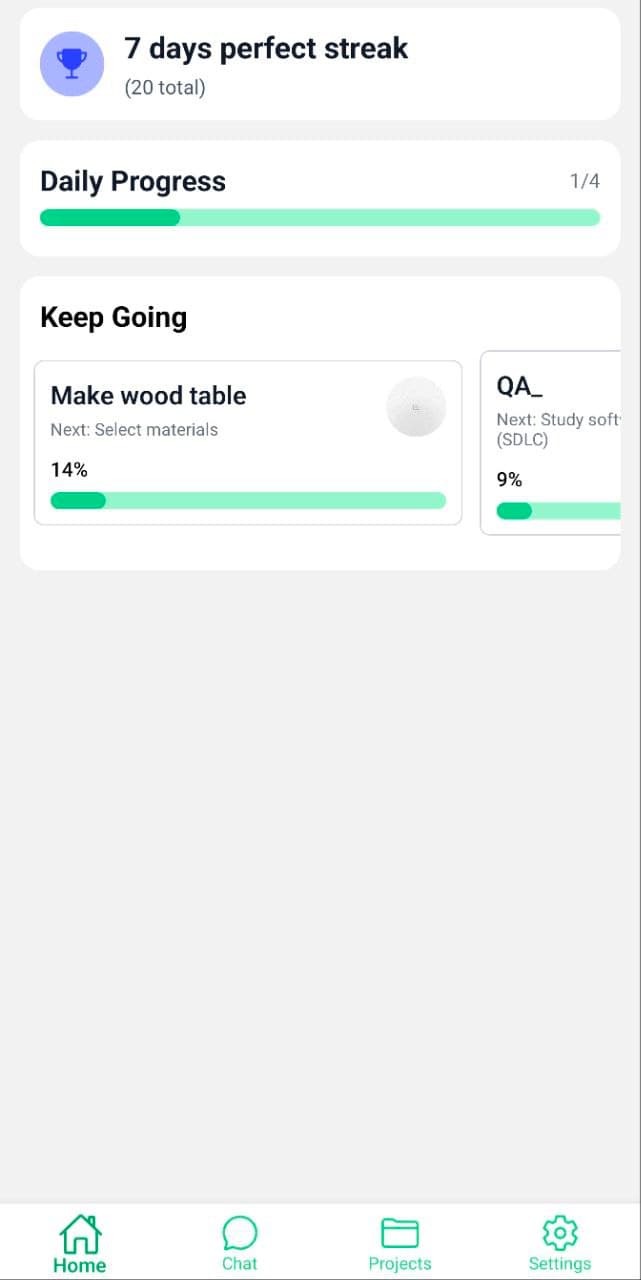Screen dimensions: 641x1280
Task: Tap the Next: Select materials step text
Action: click(135, 429)
